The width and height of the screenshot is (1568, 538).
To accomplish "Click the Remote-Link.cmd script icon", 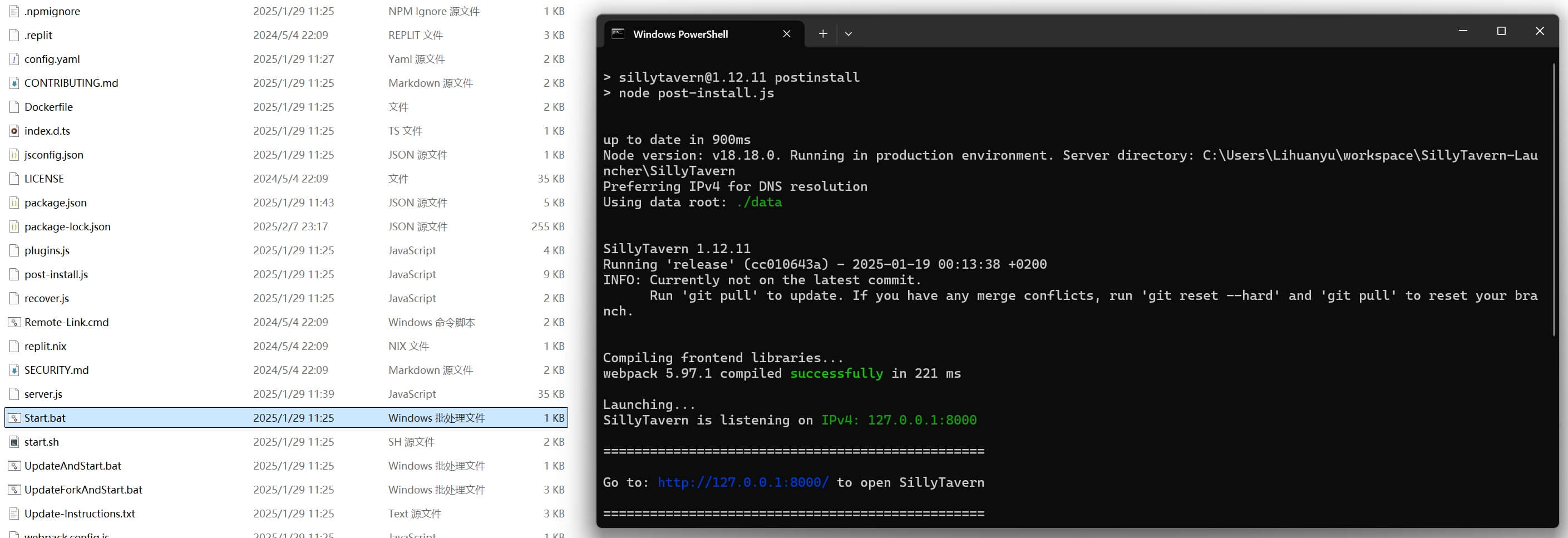I will tap(14, 323).
